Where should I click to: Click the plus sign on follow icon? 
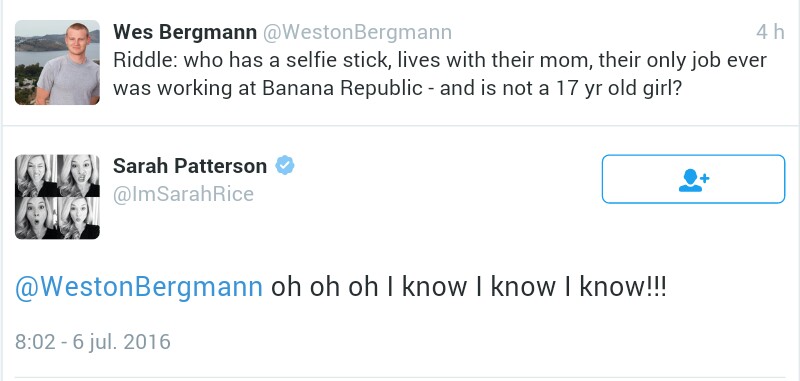[x=704, y=177]
